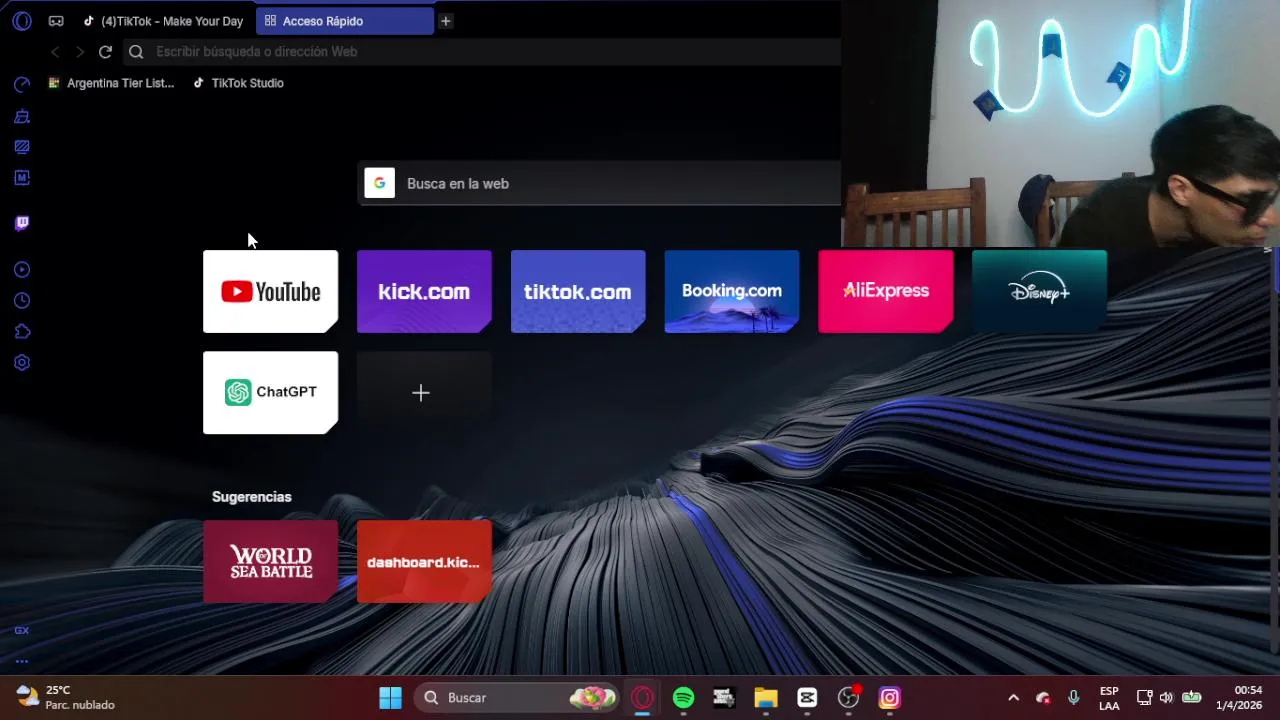This screenshot has height=720, width=1280.
Task: Open the ChatGPT speed dial tile
Action: pos(270,392)
